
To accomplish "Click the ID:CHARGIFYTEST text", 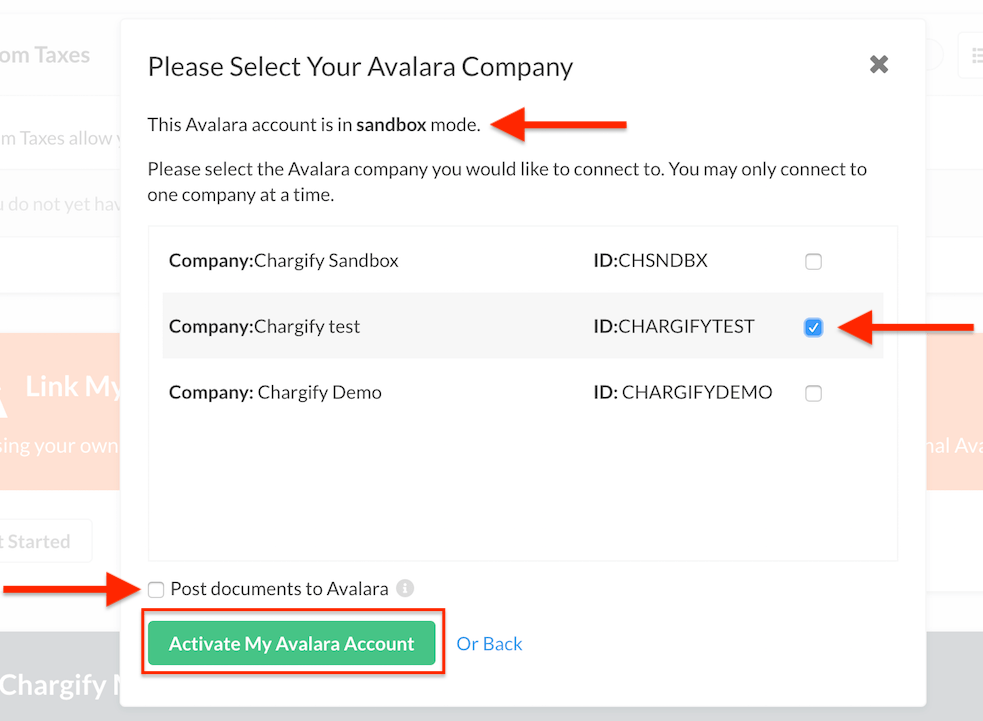I will 674,326.
